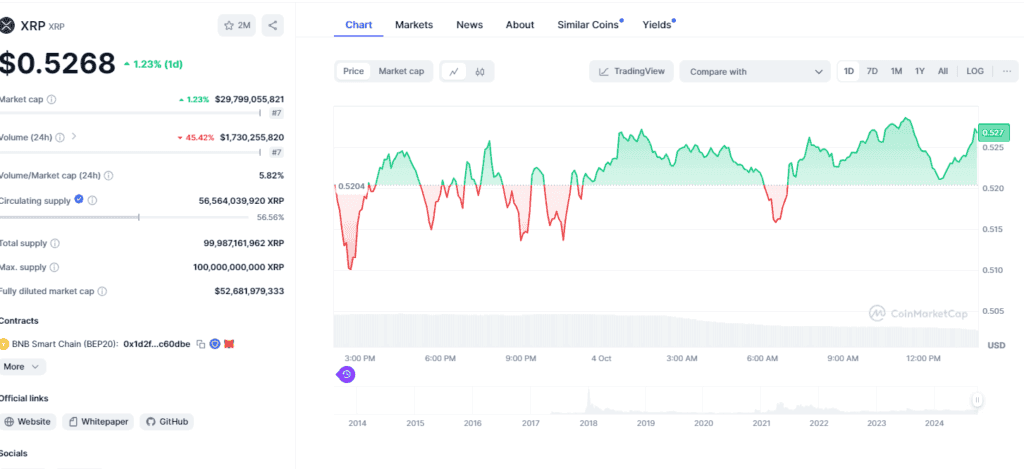The height and width of the screenshot is (469, 1024).
Task: Click volume rank #7 badge
Action: coord(277,152)
